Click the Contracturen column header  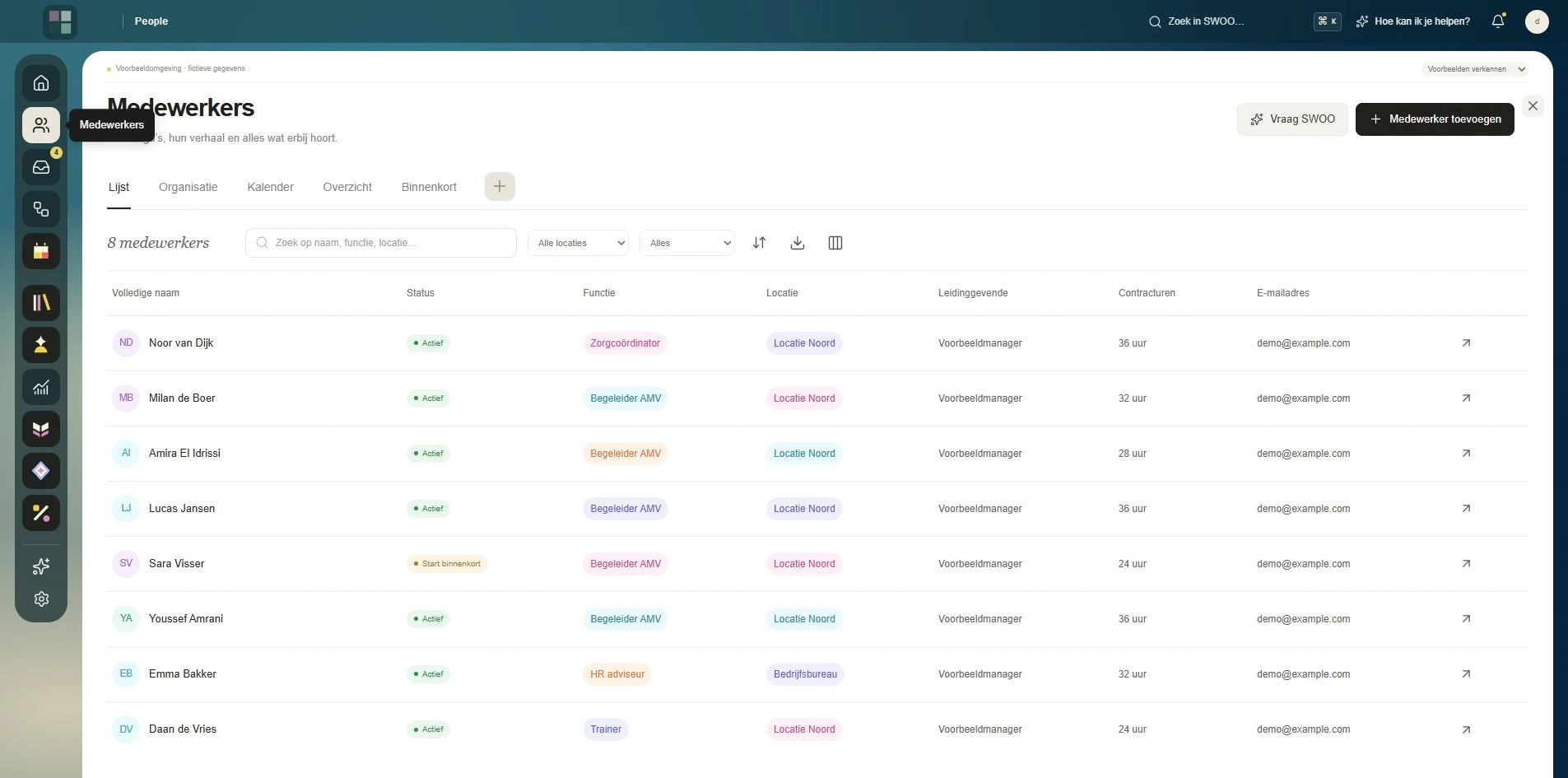coord(1147,293)
